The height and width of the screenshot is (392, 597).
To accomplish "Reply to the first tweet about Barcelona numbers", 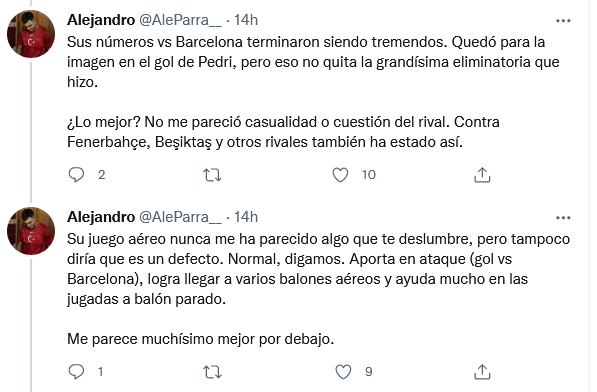I will (76, 175).
